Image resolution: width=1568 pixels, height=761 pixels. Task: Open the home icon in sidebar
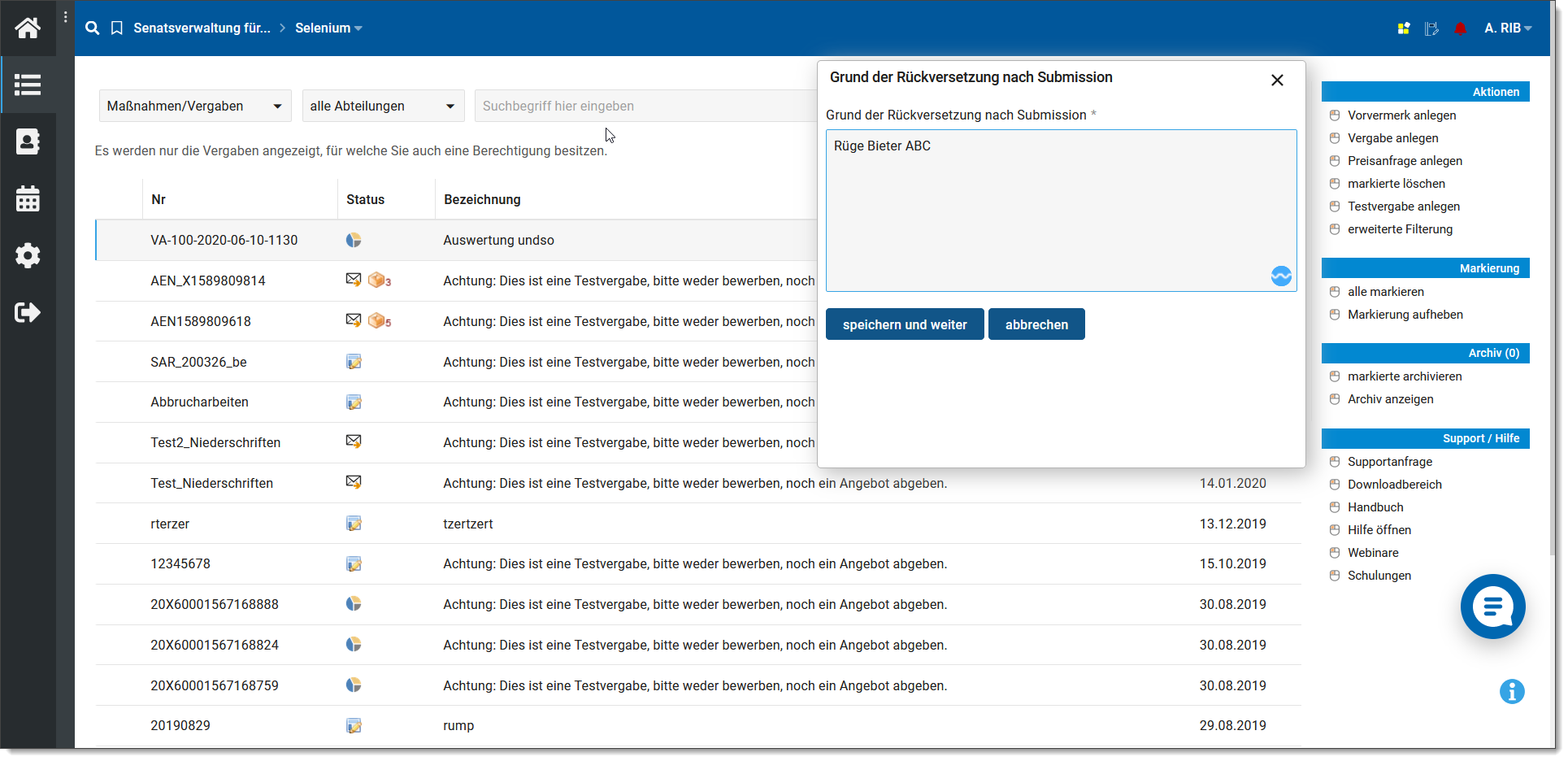[x=28, y=28]
